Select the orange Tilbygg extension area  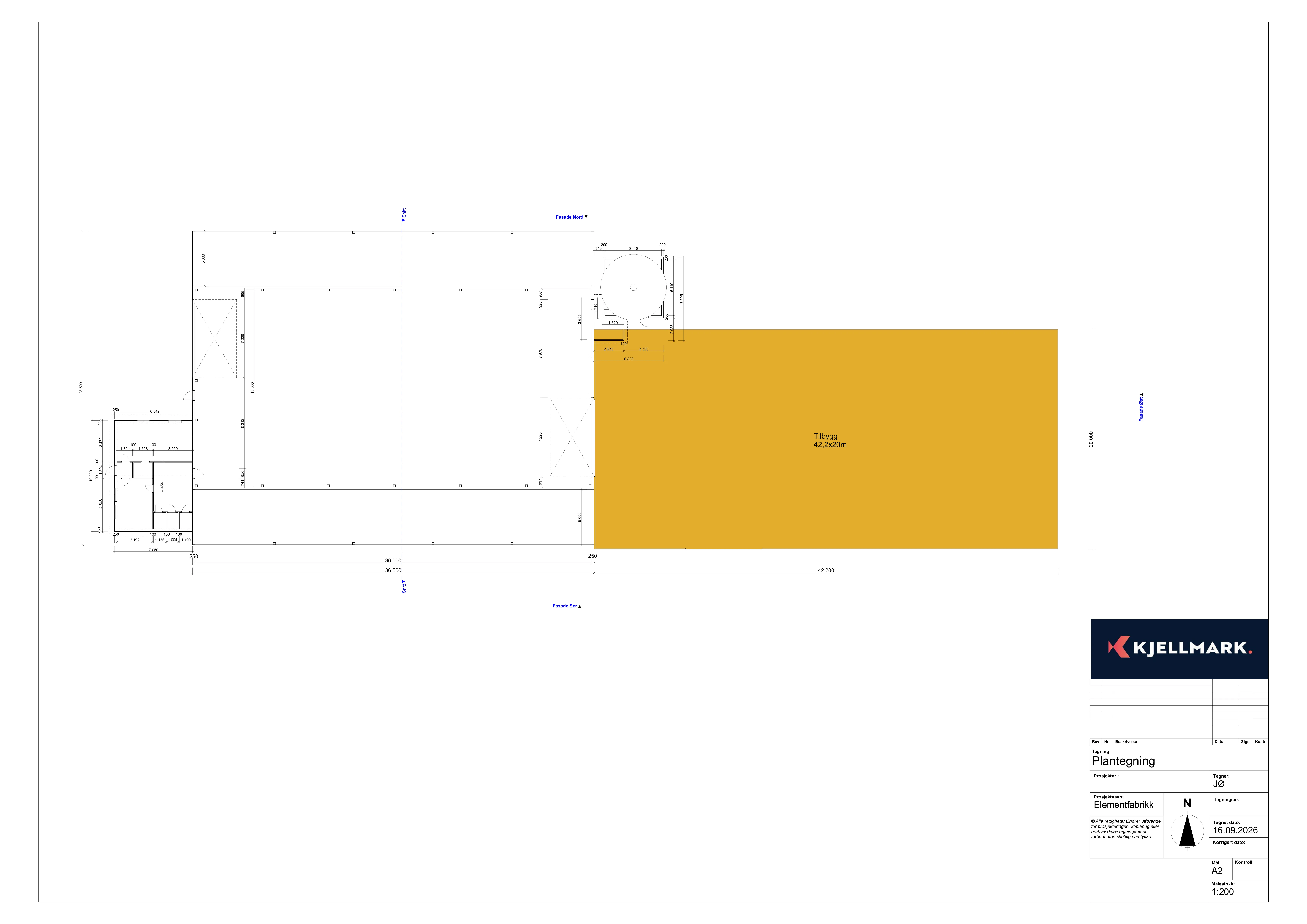[826, 439]
